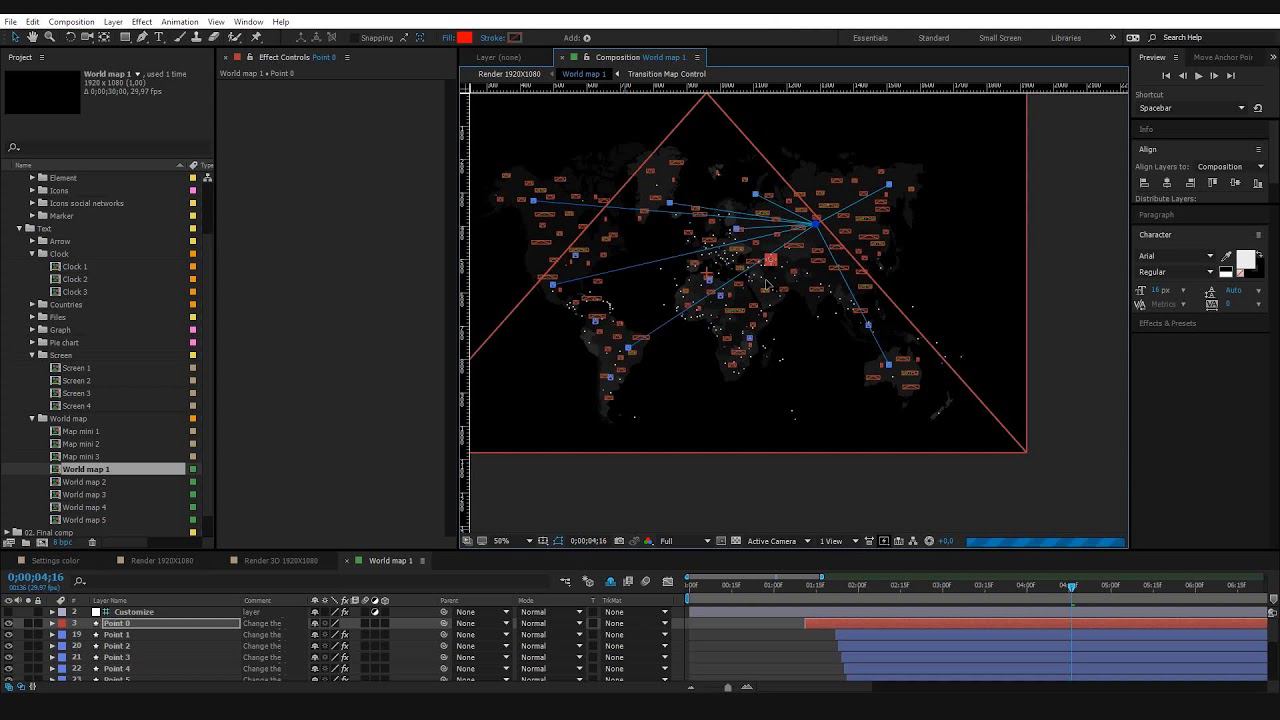Expand the Arrow folder in Project
Image resolution: width=1280 pixels, height=720 pixels.
[32, 241]
